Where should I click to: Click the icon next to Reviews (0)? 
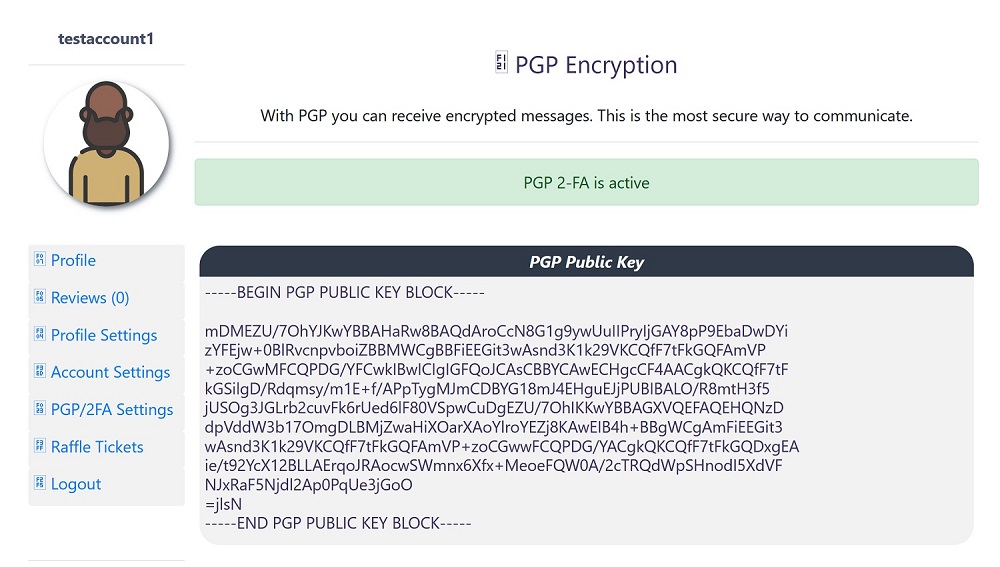pyautogui.click(x=40, y=297)
